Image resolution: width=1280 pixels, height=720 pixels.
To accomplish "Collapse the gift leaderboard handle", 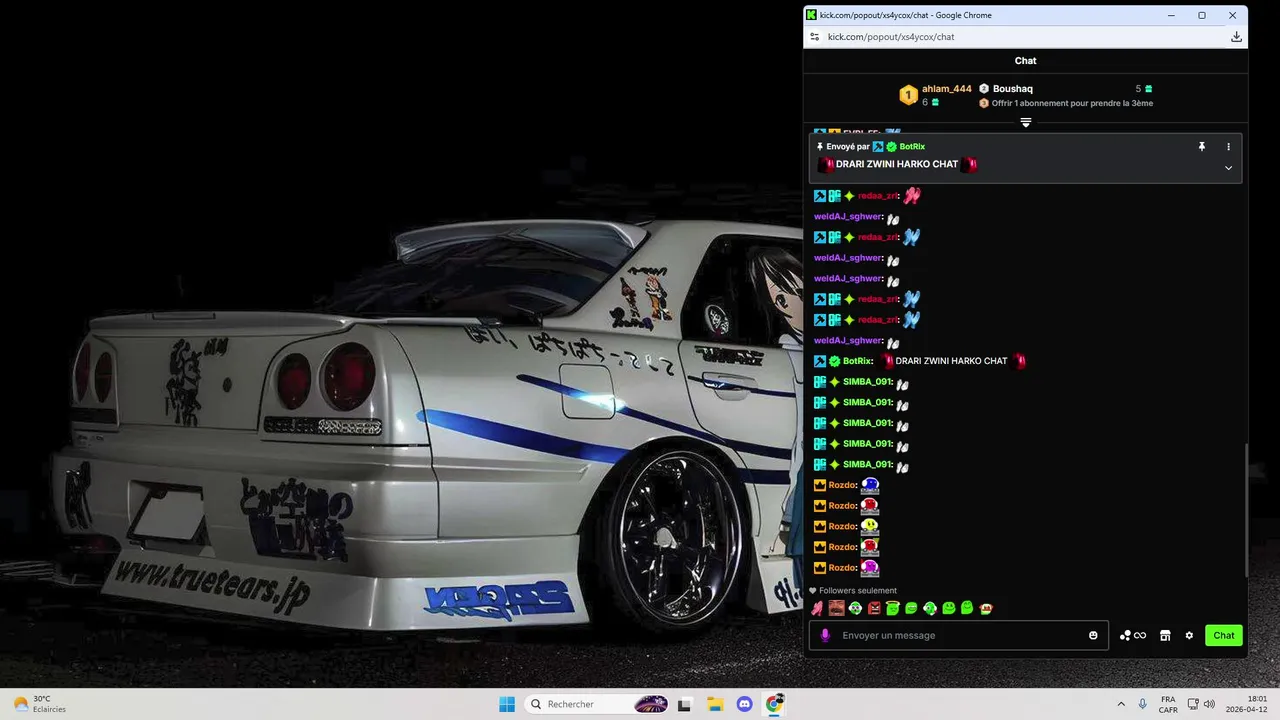I will click(1025, 122).
